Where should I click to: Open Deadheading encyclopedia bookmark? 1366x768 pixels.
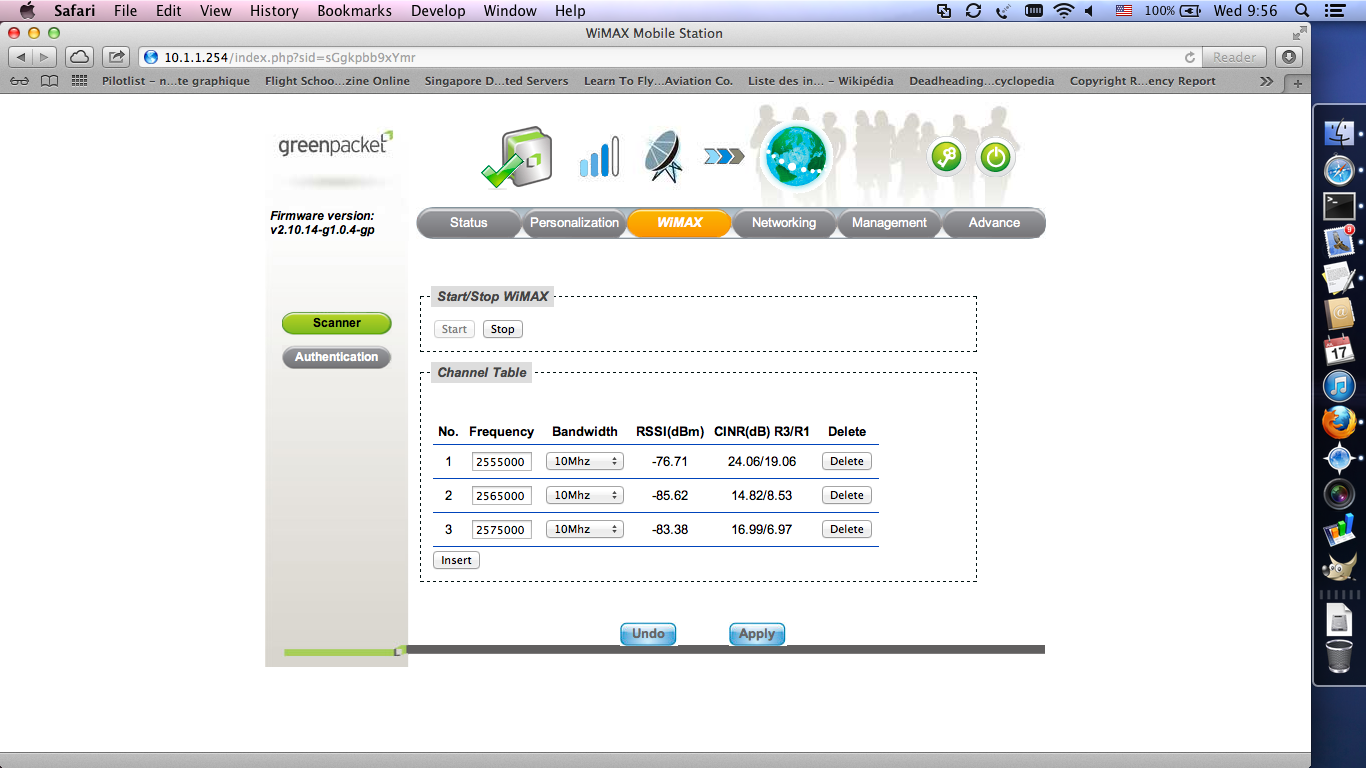tap(981, 81)
